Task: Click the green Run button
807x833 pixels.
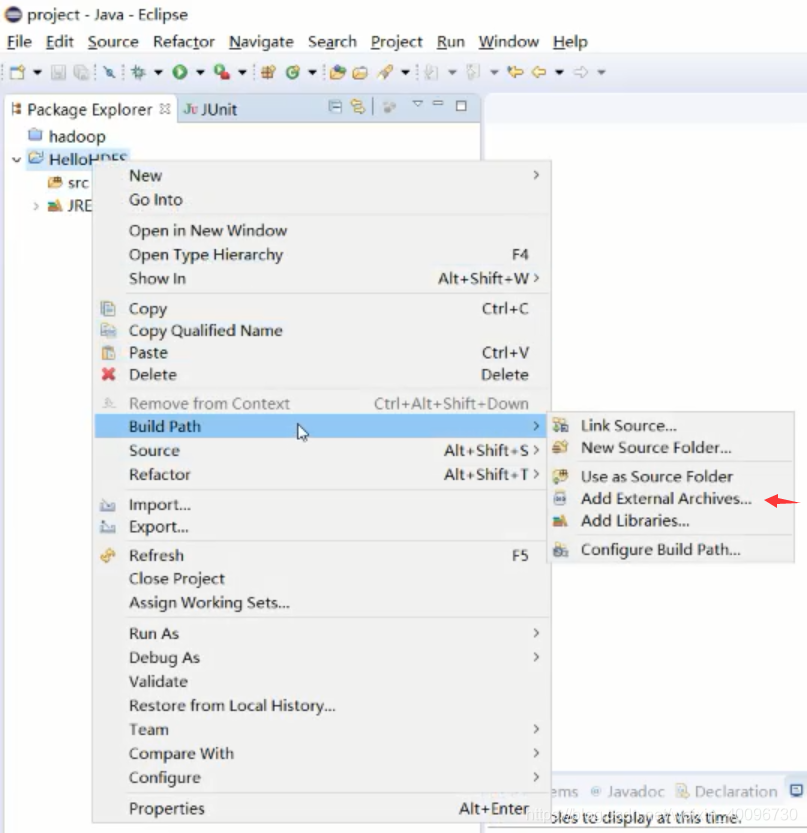Action: [180, 72]
